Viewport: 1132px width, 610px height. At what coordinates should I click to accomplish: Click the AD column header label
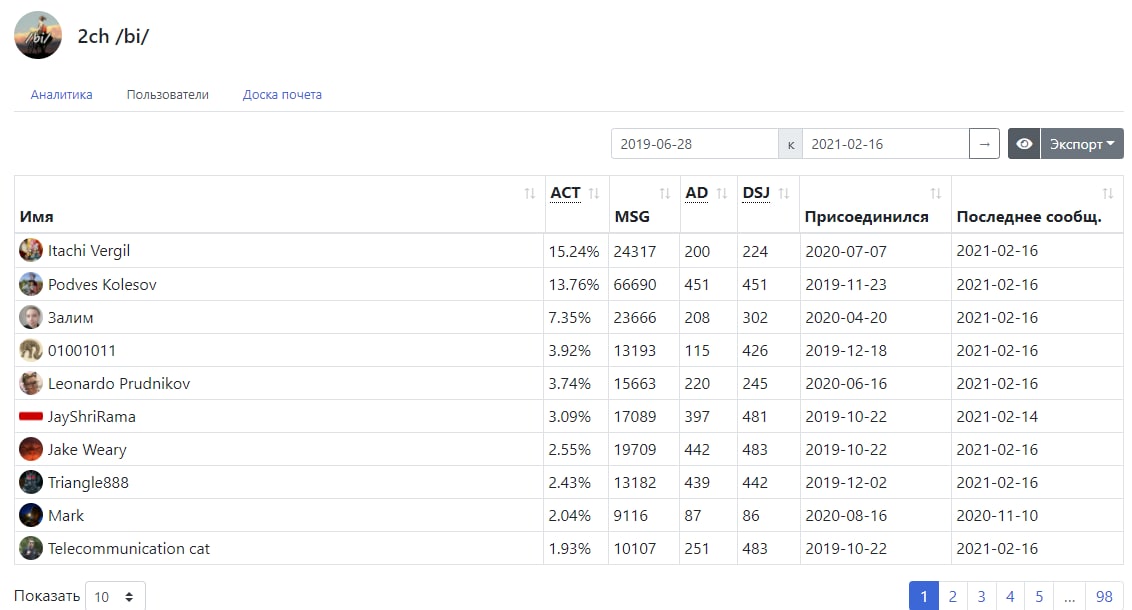coord(697,193)
